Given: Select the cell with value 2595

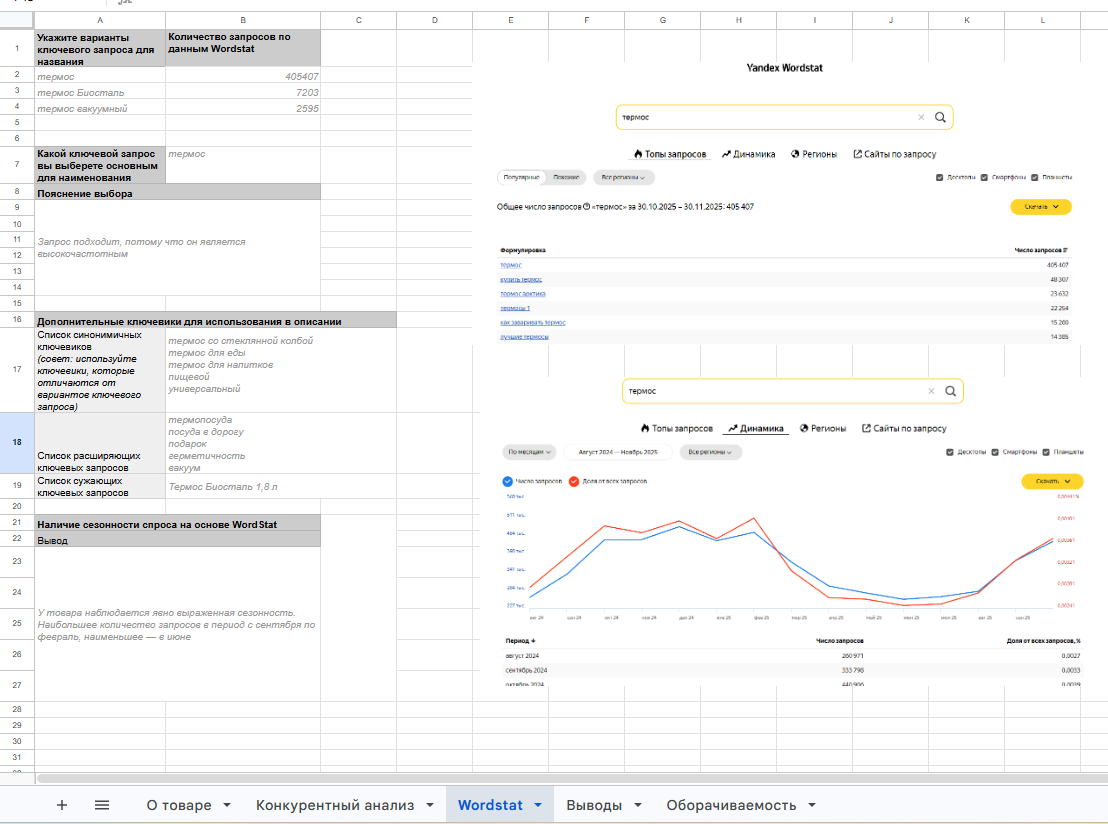Looking at the screenshot, I should (x=243, y=108).
